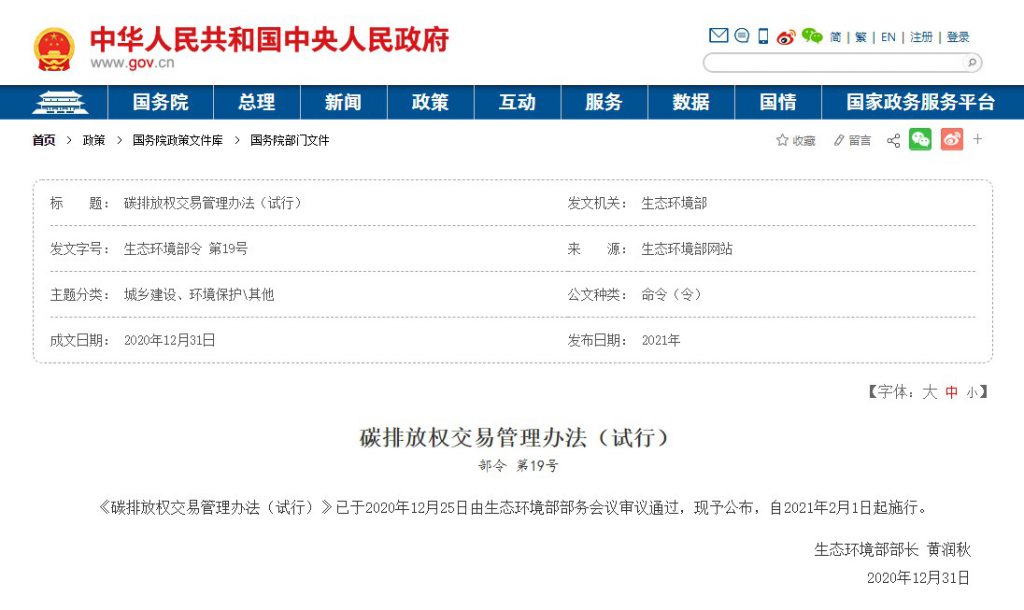Click the national emblem logo at top left
The width and height of the screenshot is (1024, 610).
[x=53, y=45]
